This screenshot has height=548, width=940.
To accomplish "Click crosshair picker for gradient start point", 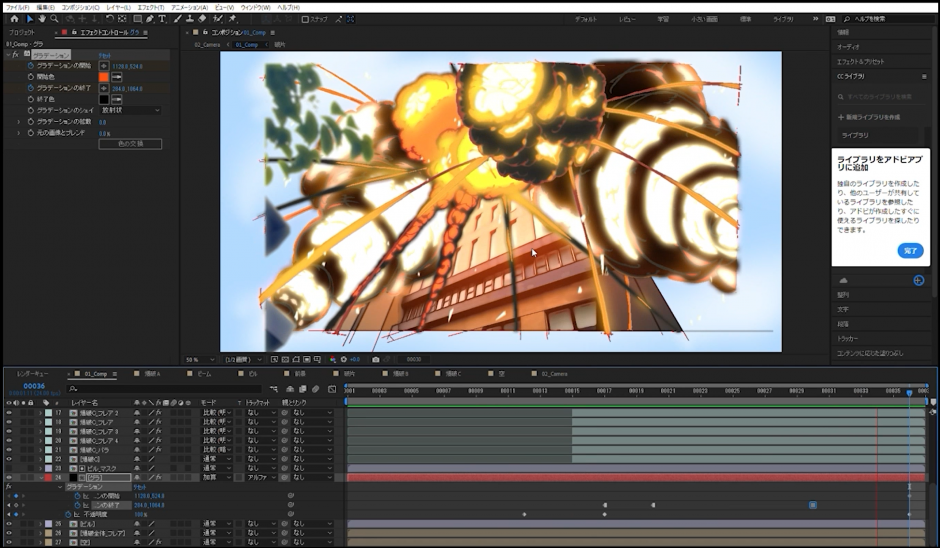I will (104, 66).
